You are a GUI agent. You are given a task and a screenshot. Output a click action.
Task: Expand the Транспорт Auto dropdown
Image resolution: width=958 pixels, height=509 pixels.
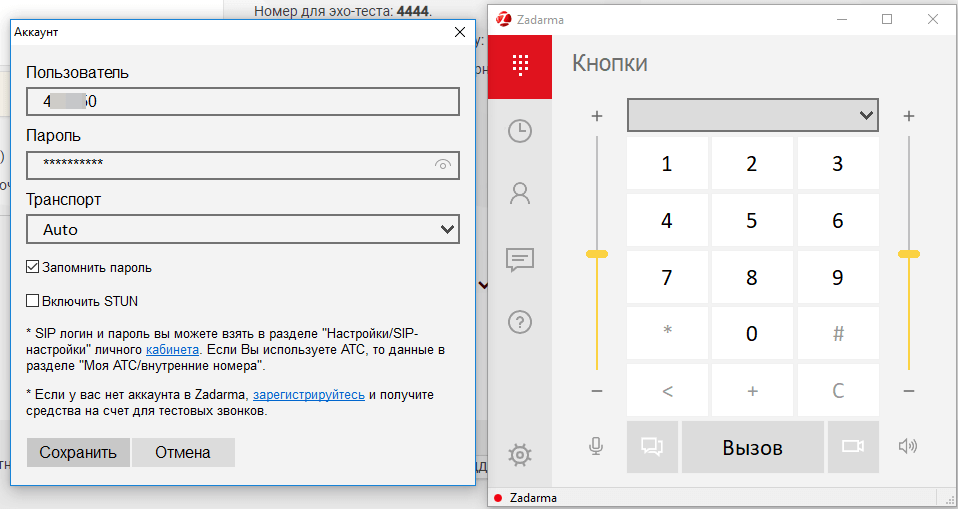click(x=242, y=230)
